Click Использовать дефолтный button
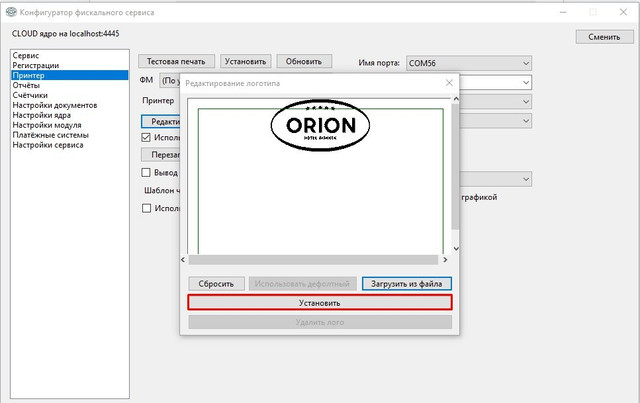640x403 pixels. click(302, 284)
